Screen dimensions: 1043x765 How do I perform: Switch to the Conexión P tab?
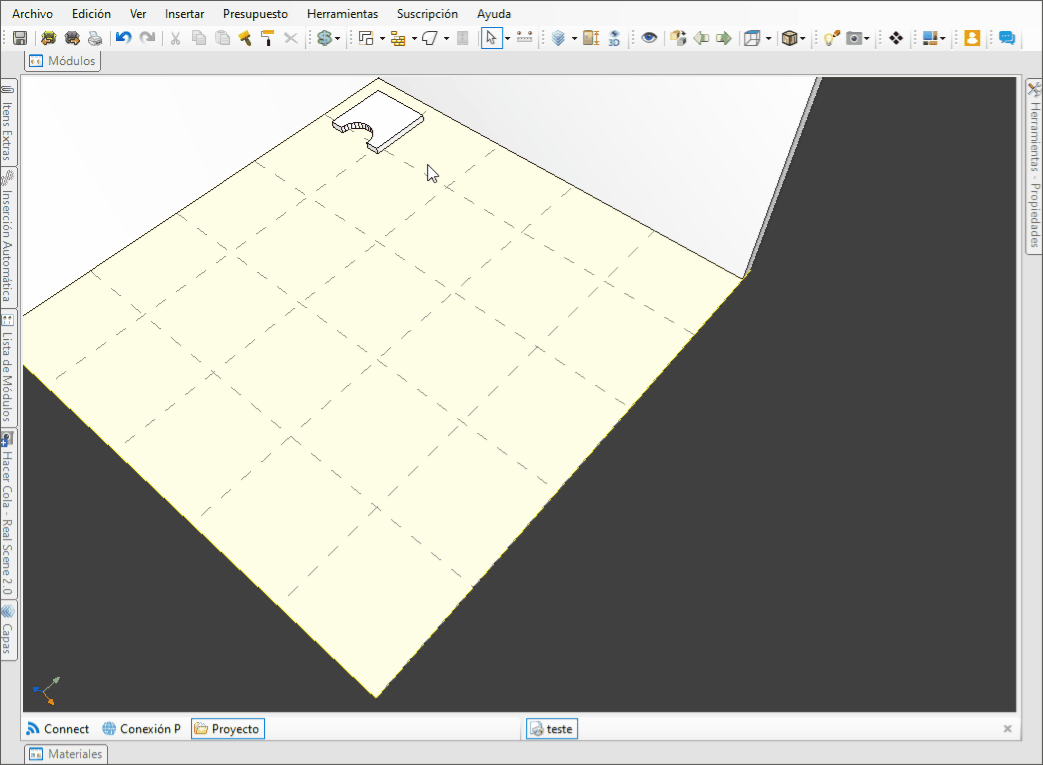(142, 729)
